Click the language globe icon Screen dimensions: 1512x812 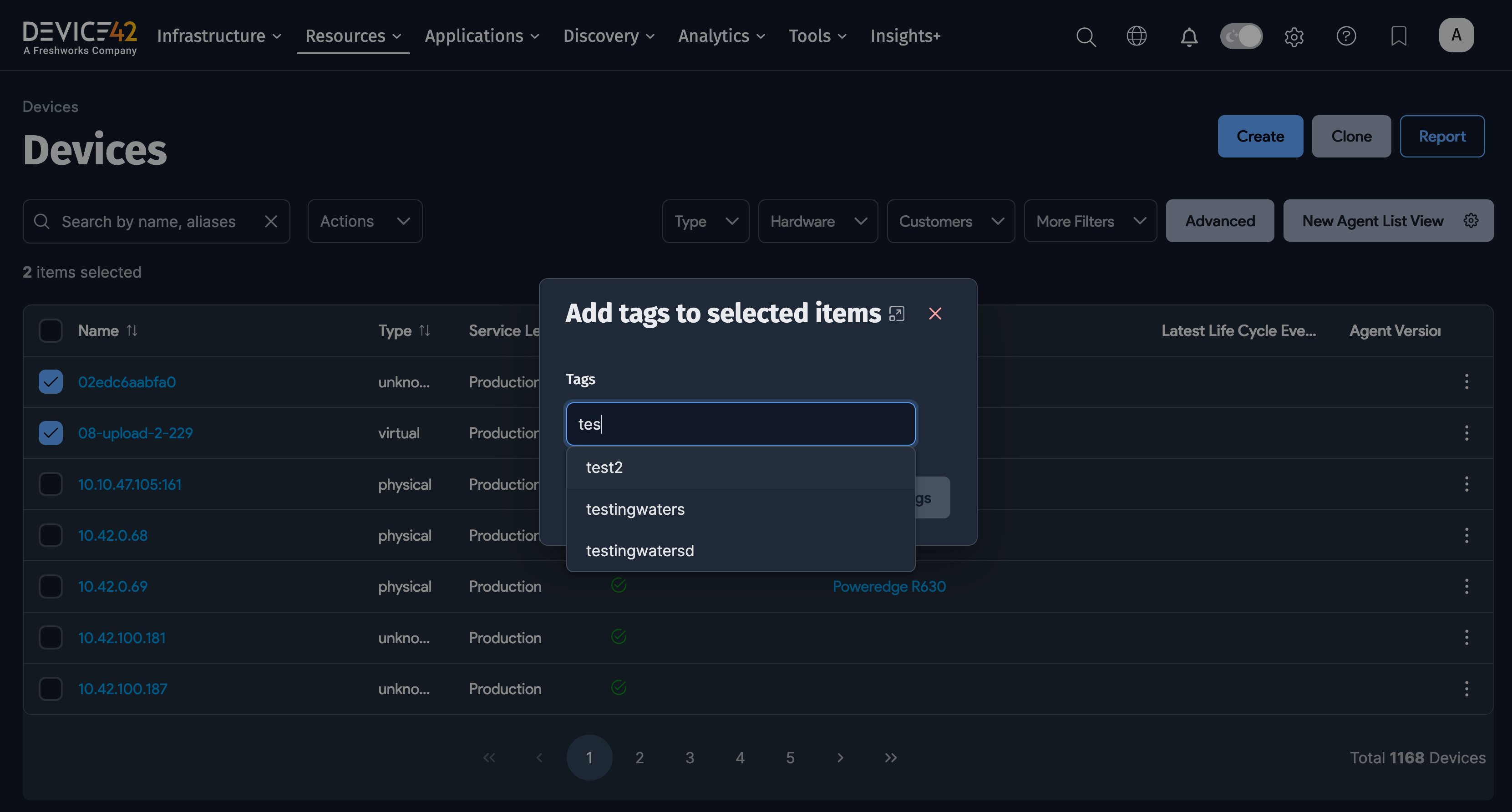[x=1137, y=36]
